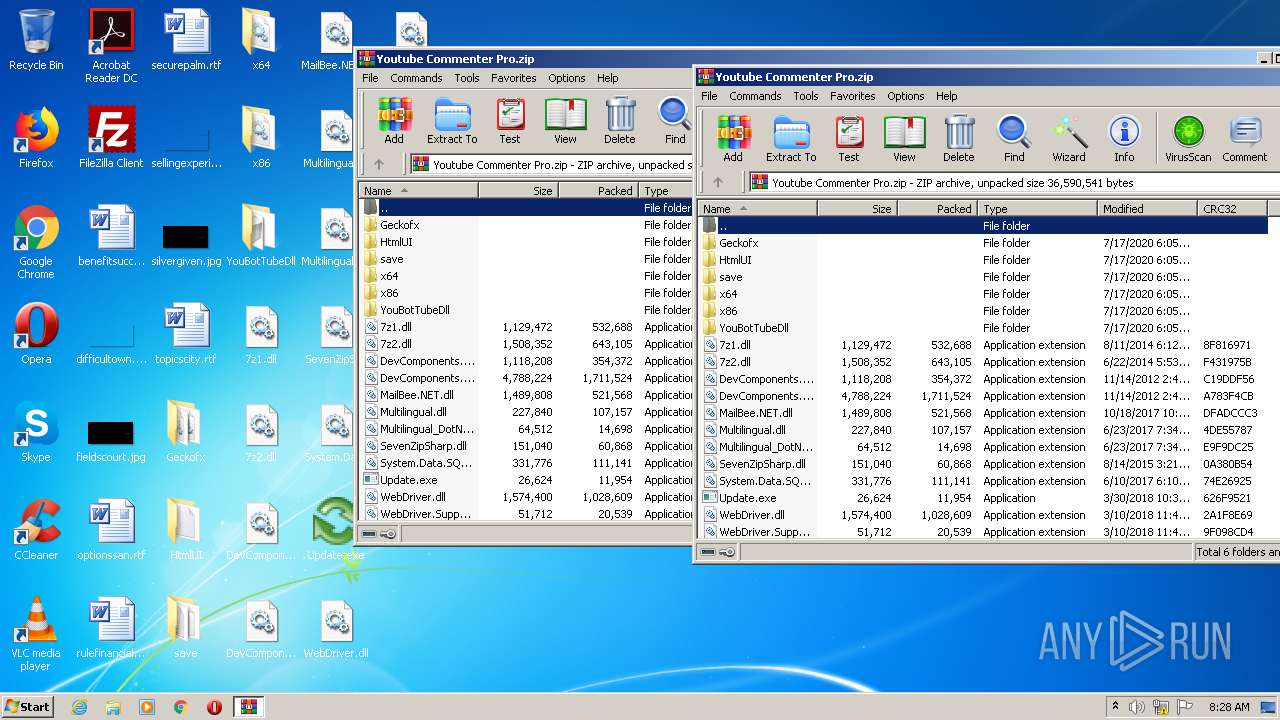Sort by Type column in front window

1038,209
